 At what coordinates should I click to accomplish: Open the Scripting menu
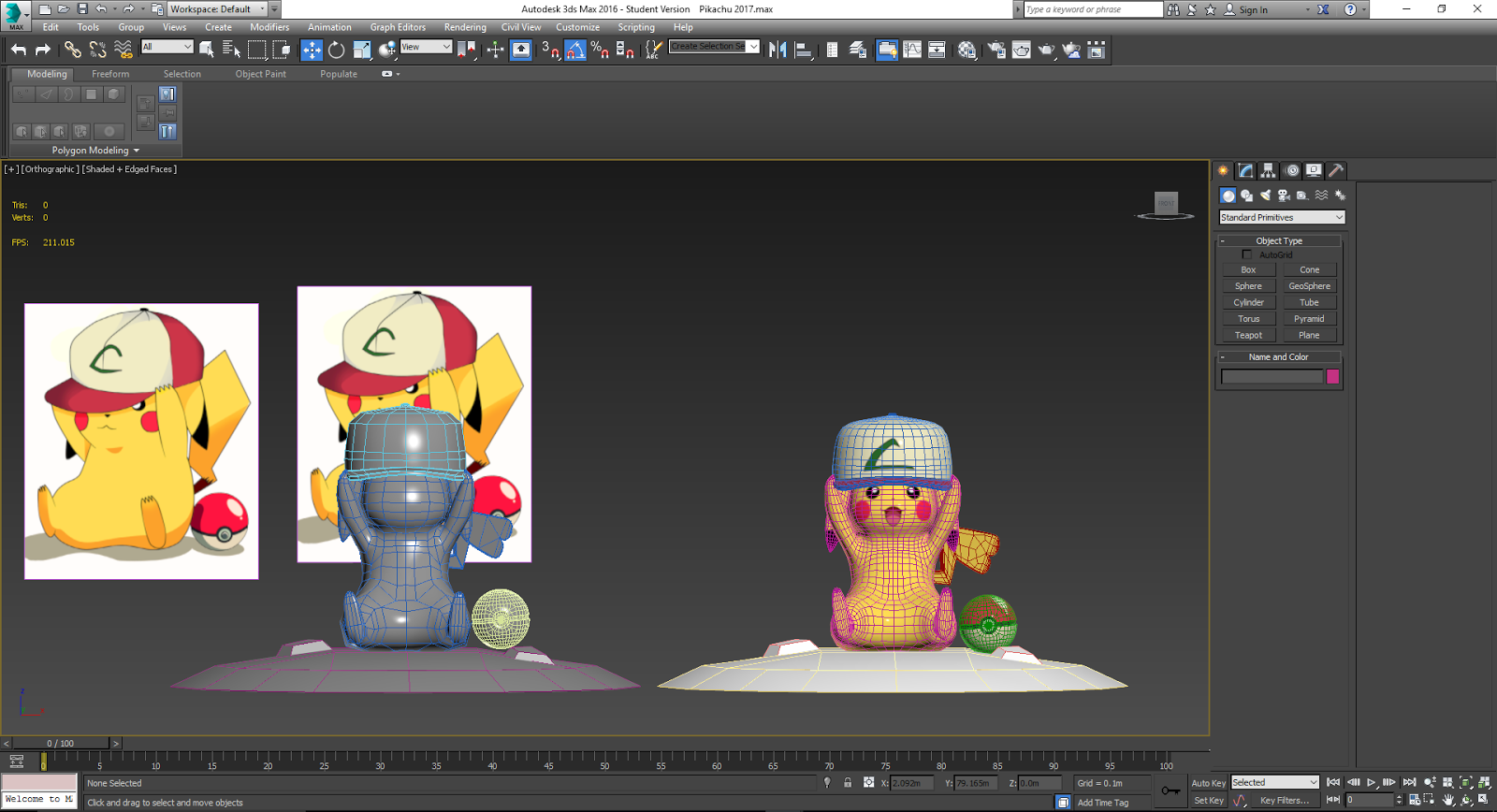(x=636, y=27)
